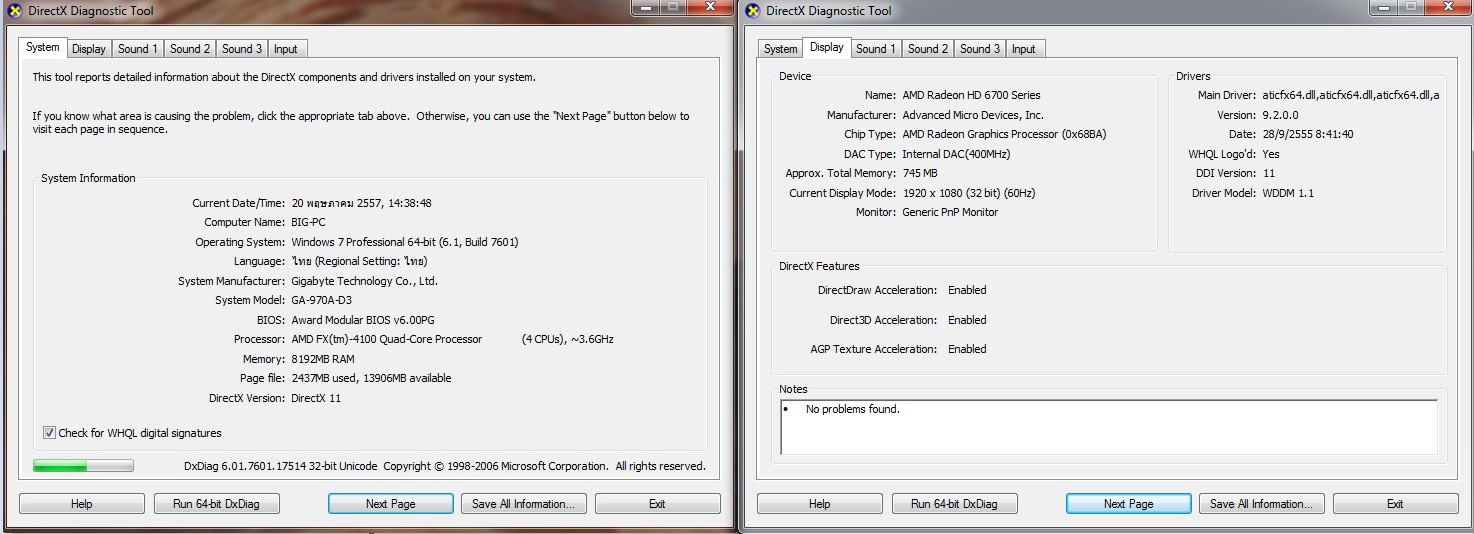Click Generic PnP Monitor text

pos(950,212)
